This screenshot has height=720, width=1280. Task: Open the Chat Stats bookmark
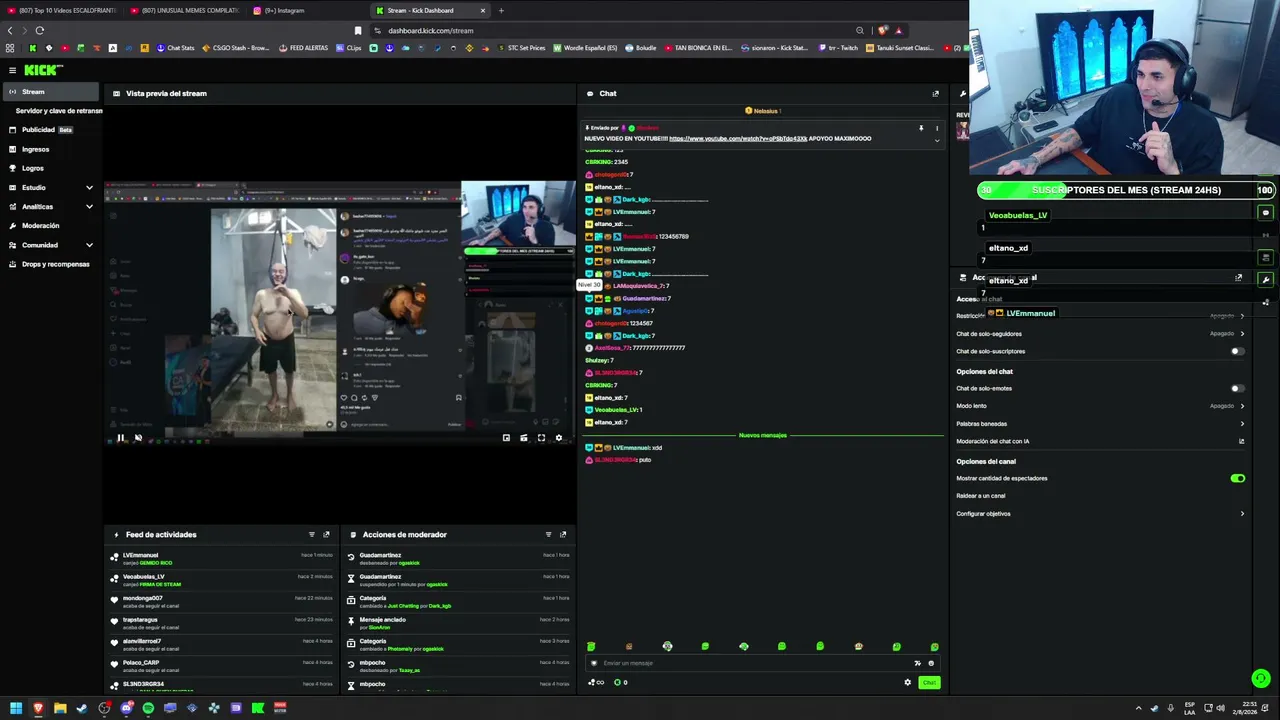(175, 48)
